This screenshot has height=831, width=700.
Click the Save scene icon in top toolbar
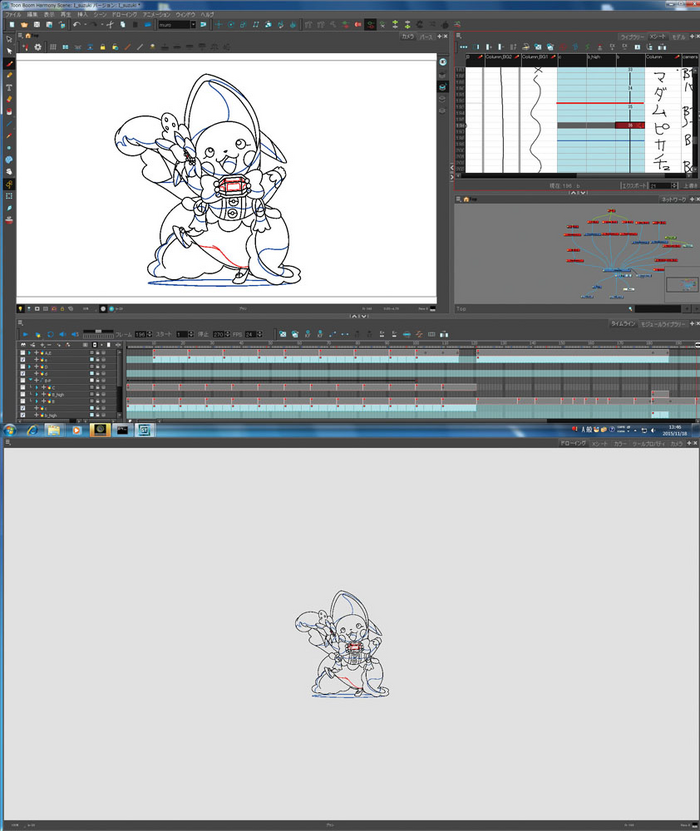coord(37,24)
